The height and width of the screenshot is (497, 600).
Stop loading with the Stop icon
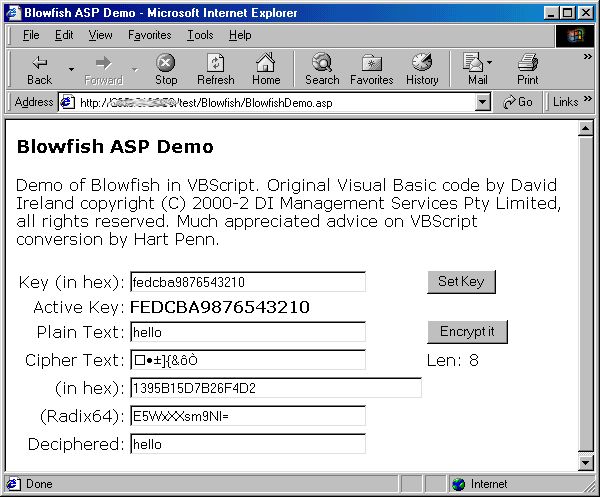point(166,62)
